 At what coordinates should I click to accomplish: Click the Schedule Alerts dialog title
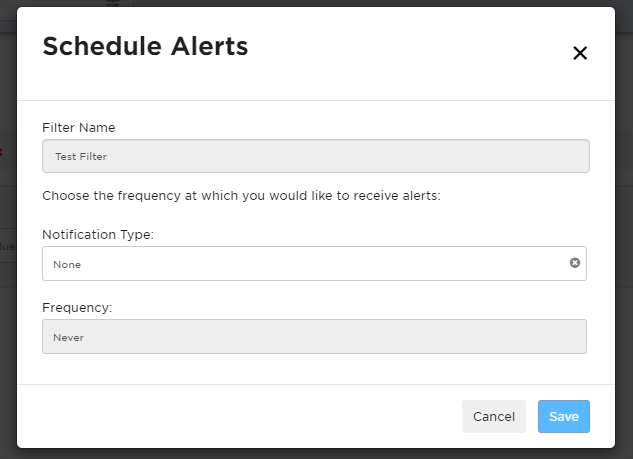[145, 46]
